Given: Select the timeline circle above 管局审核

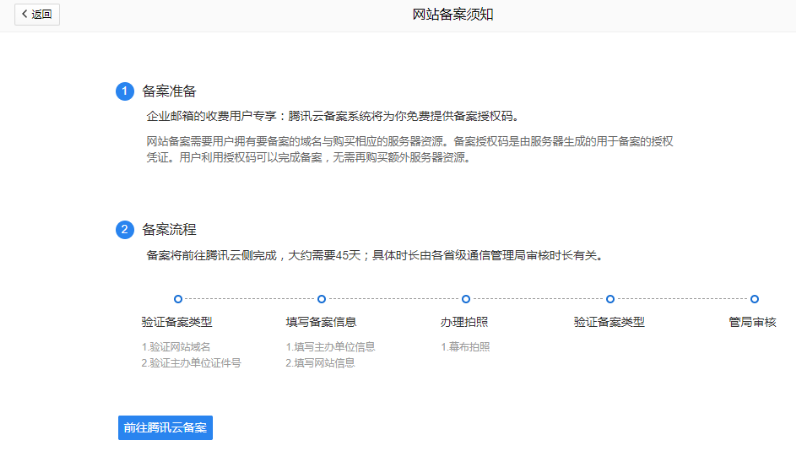Looking at the screenshot, I should click(x=754, y=298).
